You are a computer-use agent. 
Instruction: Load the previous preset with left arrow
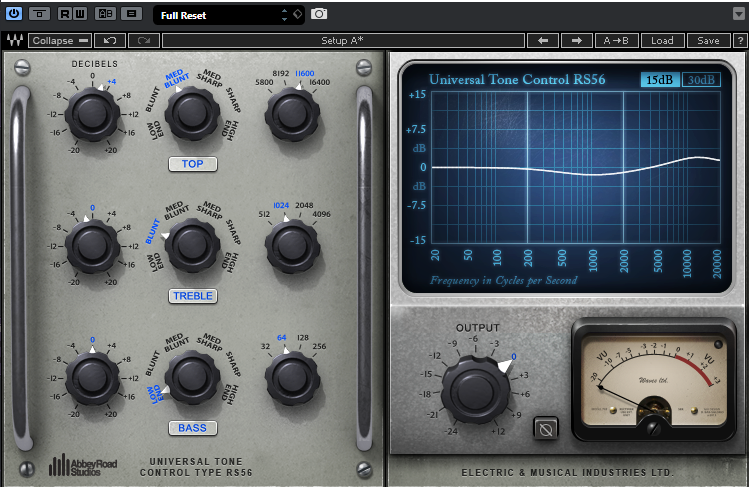tap(542, 41)
